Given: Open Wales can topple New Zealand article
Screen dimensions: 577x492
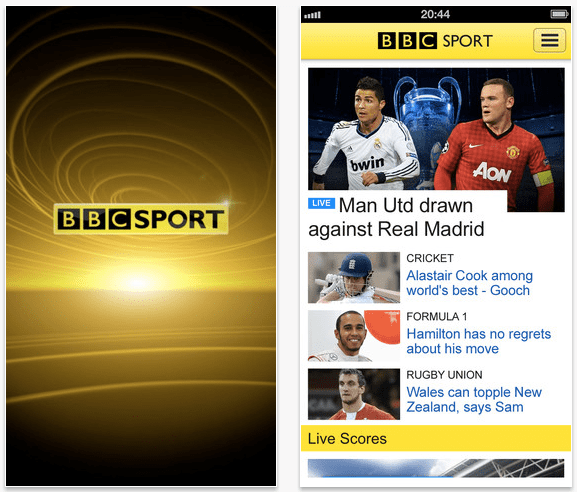Looking at the screenshot, I should coord(474,399).
